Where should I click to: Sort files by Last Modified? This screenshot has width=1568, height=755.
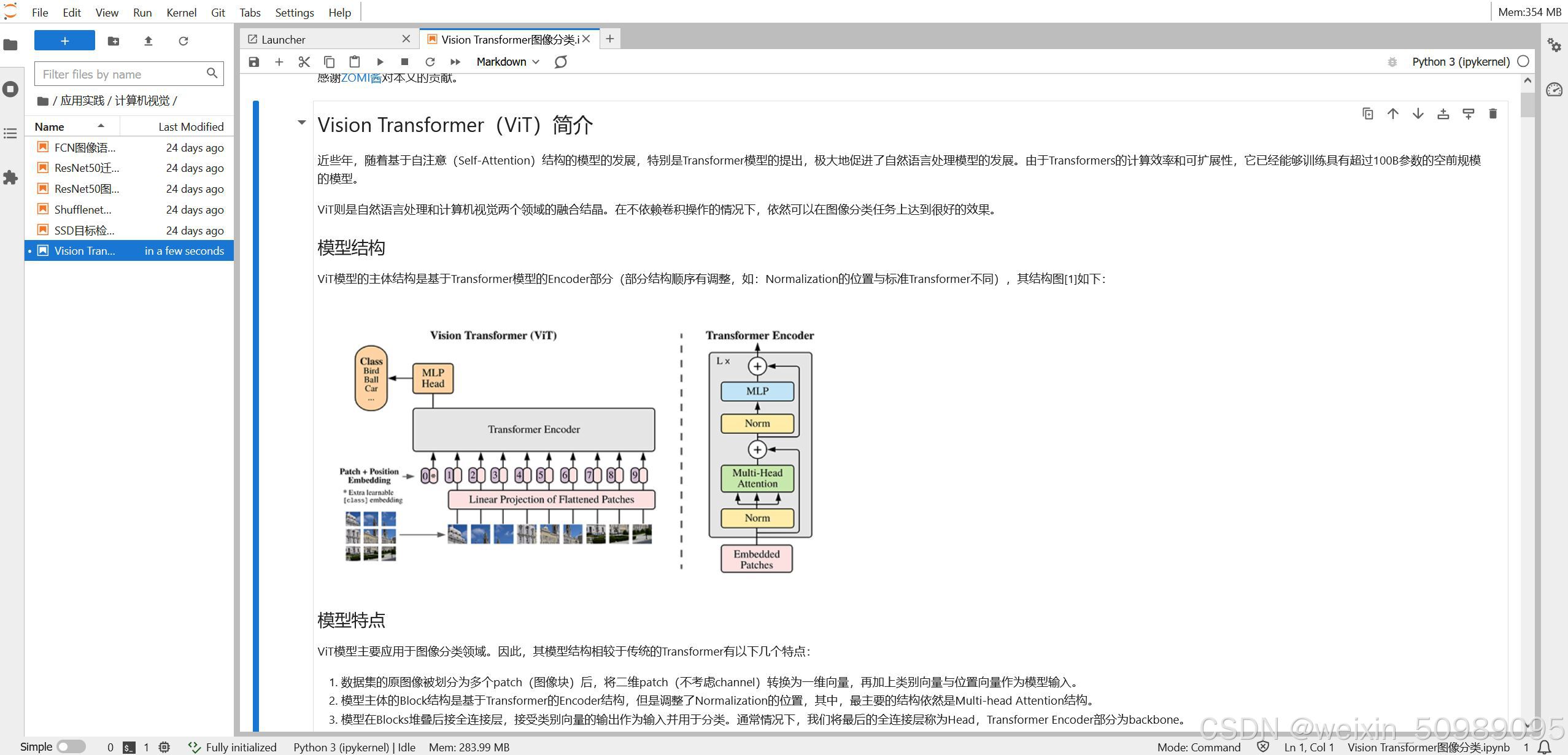177,126
